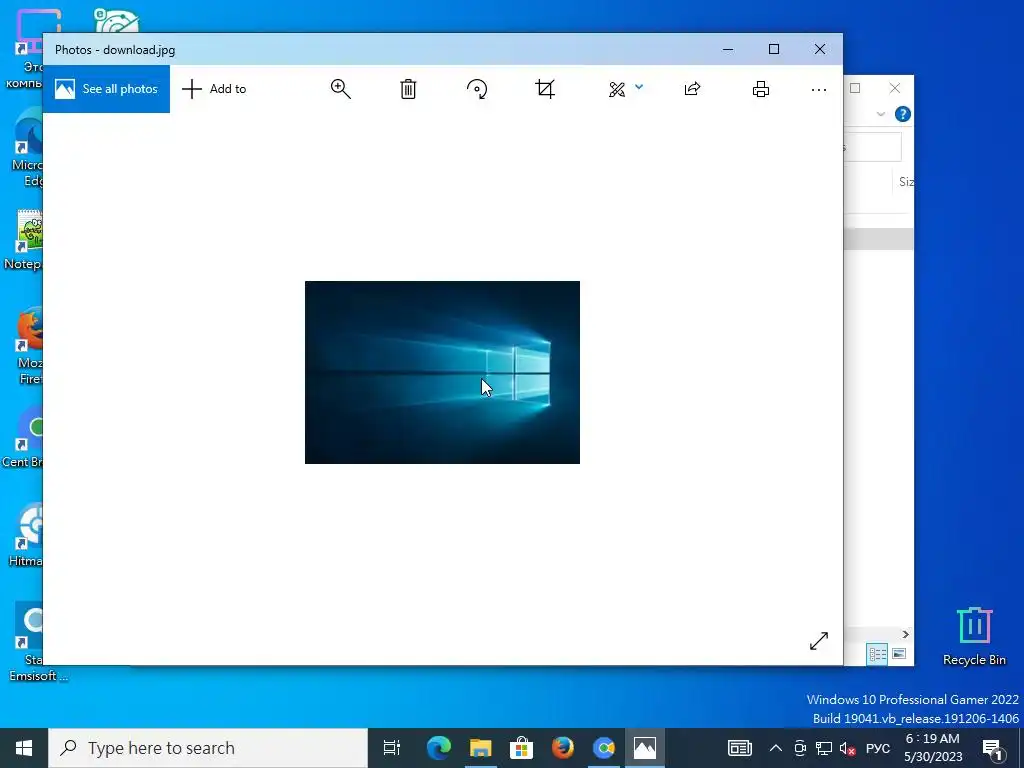Minimize the Photos window
This screenshot has width=1024, height=768.
tap(728, 49)
